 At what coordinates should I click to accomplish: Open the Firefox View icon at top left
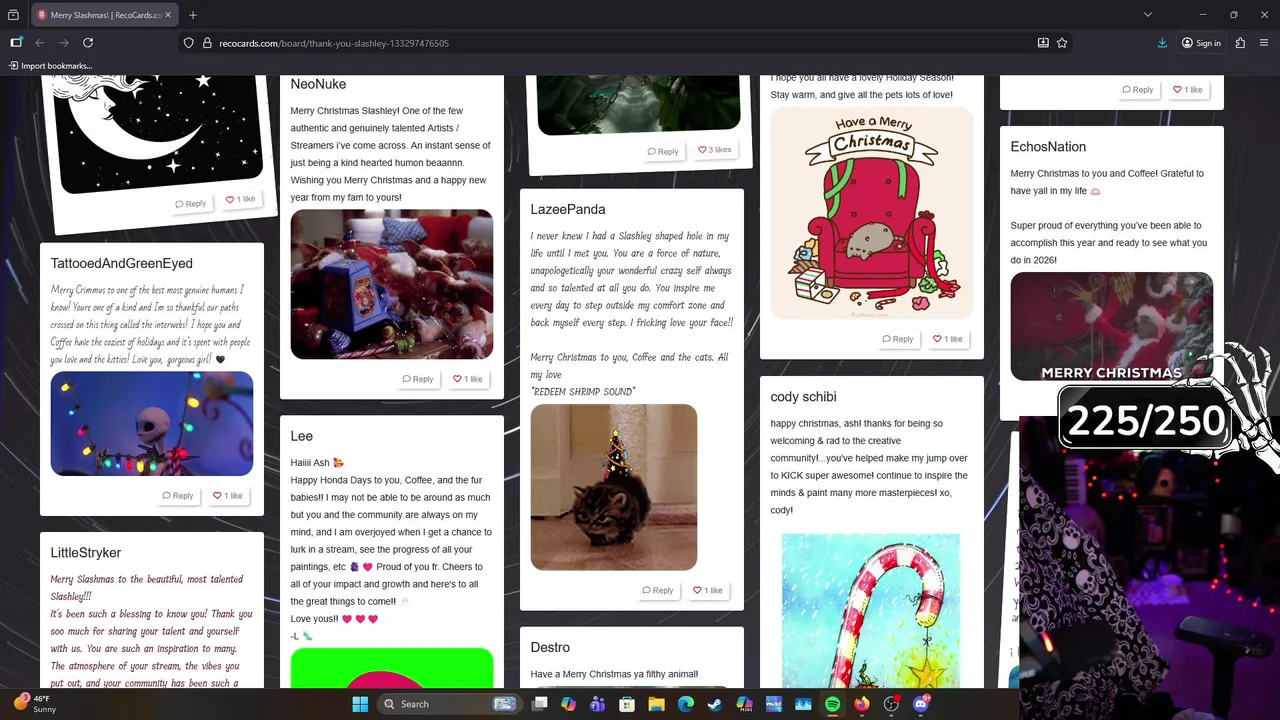[14, 15]
